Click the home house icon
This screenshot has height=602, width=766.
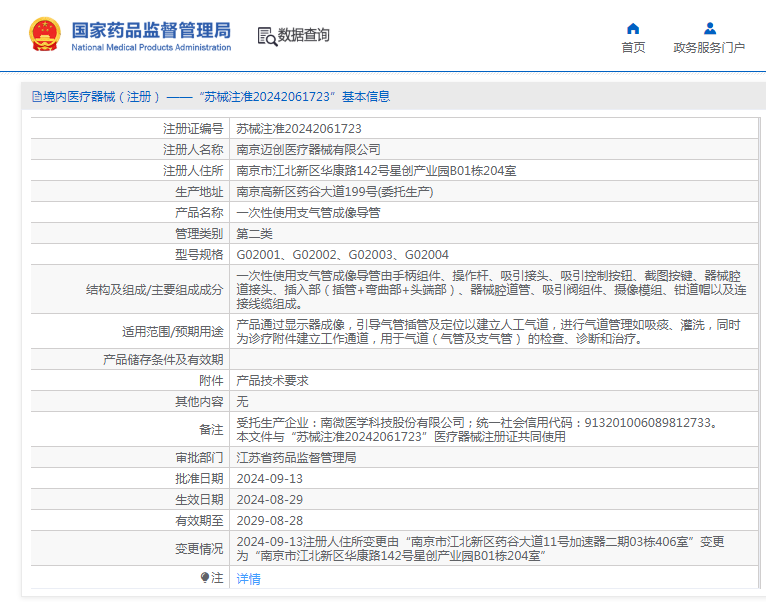[x=632, y=28]
